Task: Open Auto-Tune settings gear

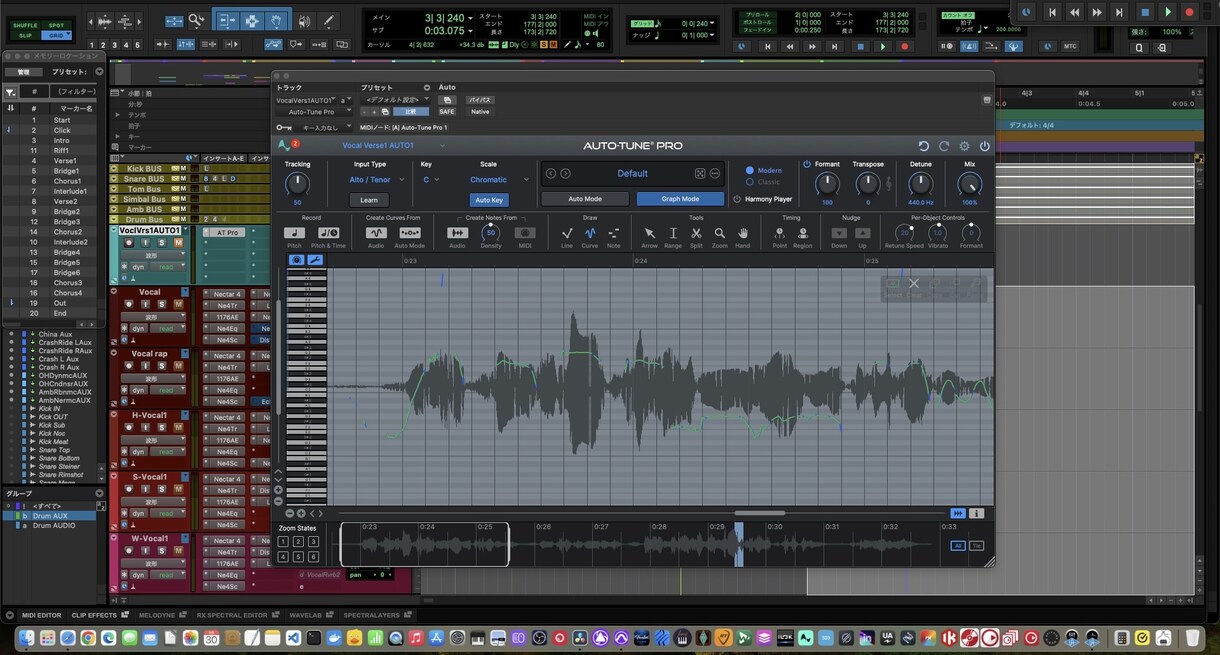Action: (964, 146)
